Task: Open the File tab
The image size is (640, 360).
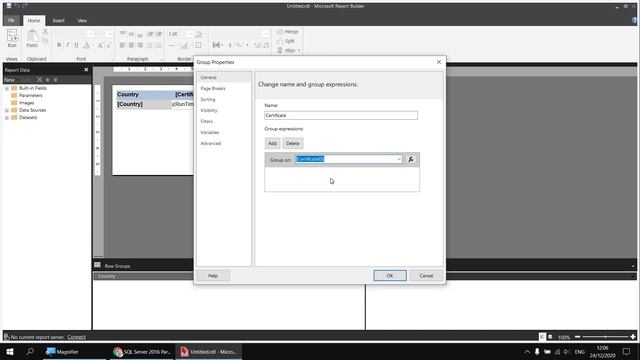Action: [x=11, y=20]
